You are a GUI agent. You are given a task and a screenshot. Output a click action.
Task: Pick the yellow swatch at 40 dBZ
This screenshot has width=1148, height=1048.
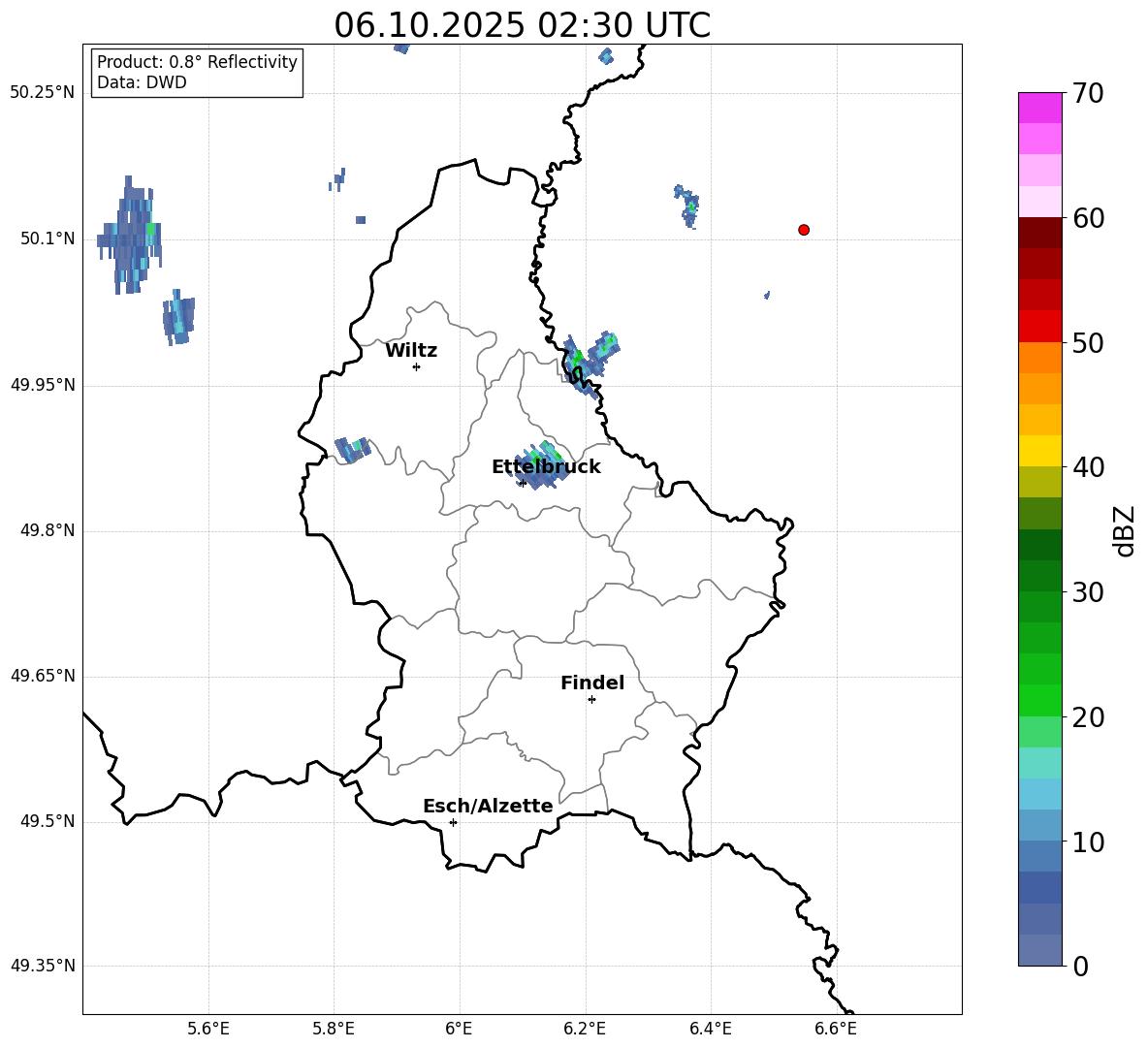(x=1040, y=451)
